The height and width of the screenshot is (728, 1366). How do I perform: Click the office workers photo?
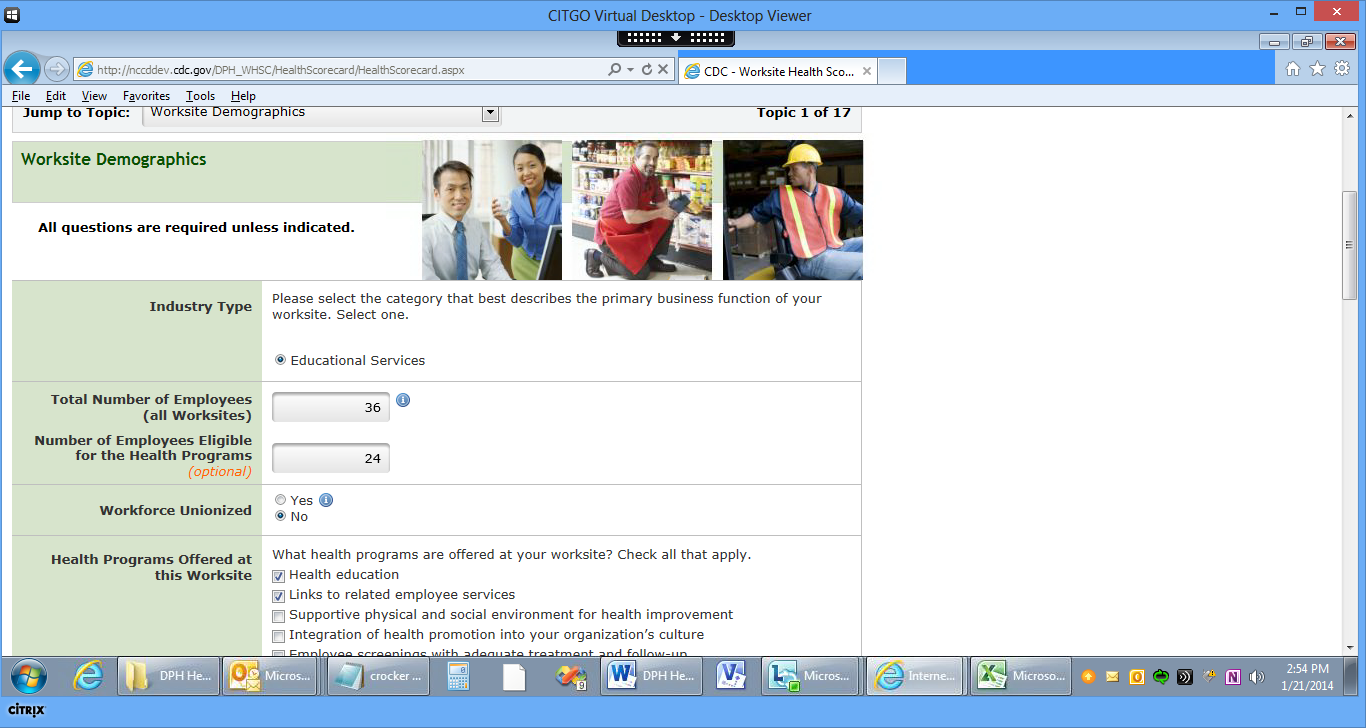click(x=492, y=210)
